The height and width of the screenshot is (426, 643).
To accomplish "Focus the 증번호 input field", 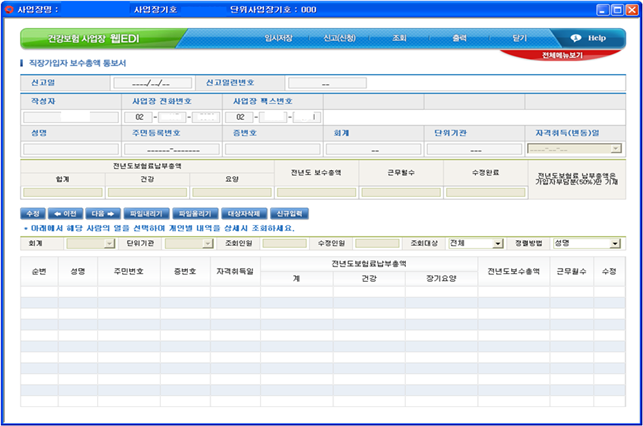I will (273, 149).
